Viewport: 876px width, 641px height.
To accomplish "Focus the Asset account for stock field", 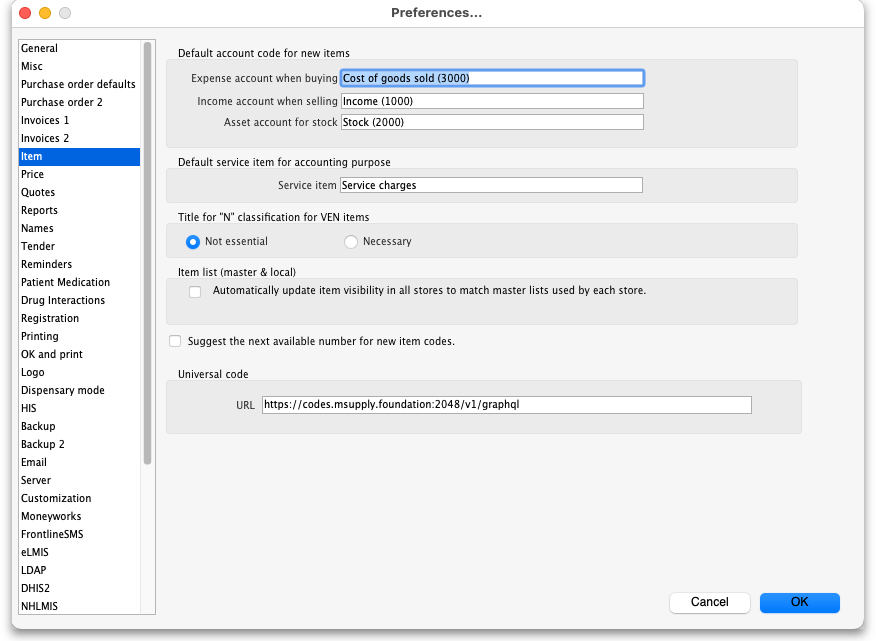I will pos(491,122).
